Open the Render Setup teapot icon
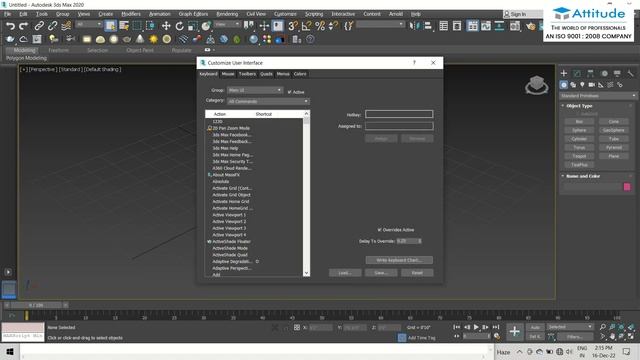 pyautogui.click(x=530, y=26)
